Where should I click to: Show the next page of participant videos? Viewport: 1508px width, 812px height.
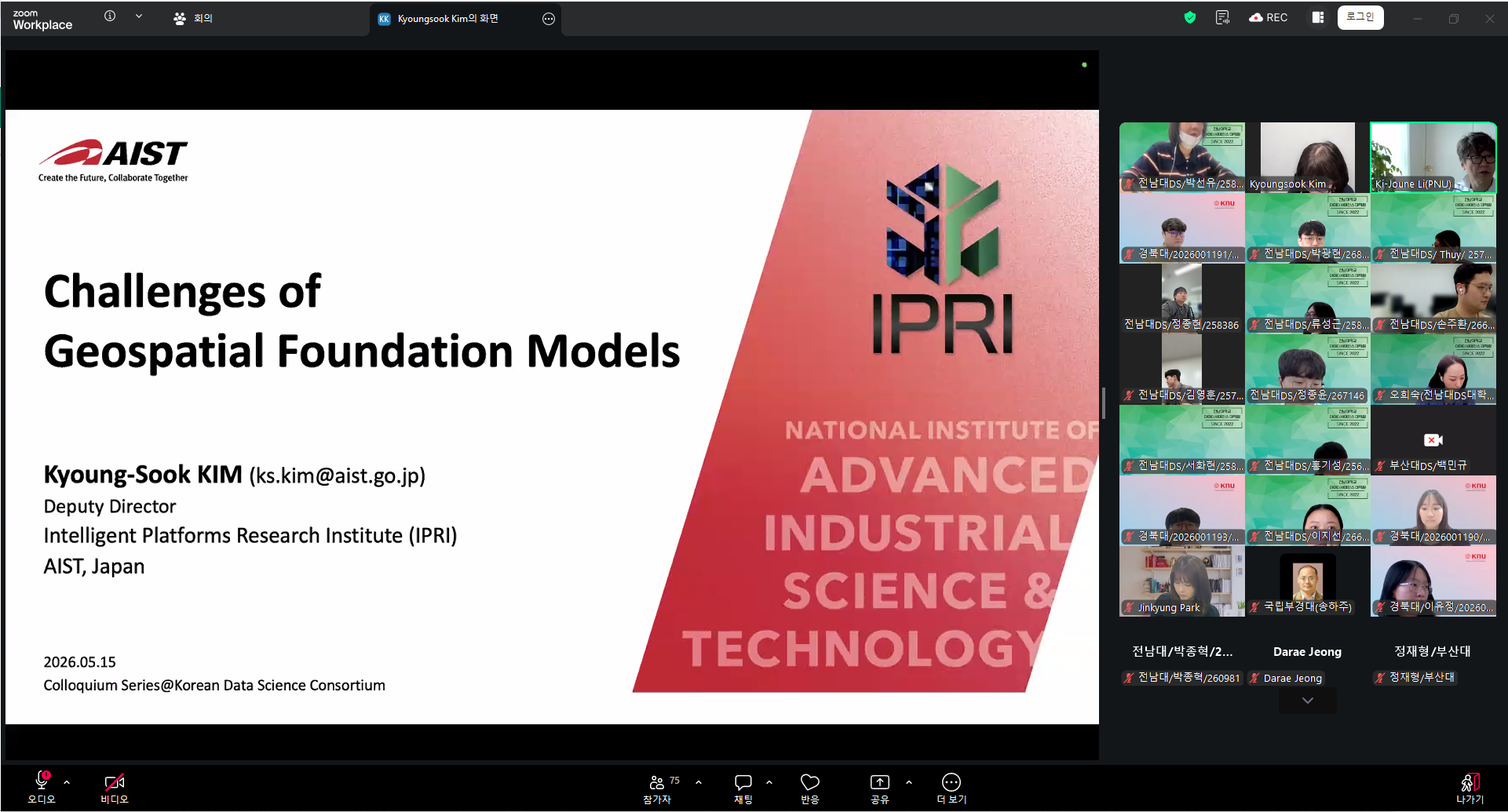coord(1308,701)
